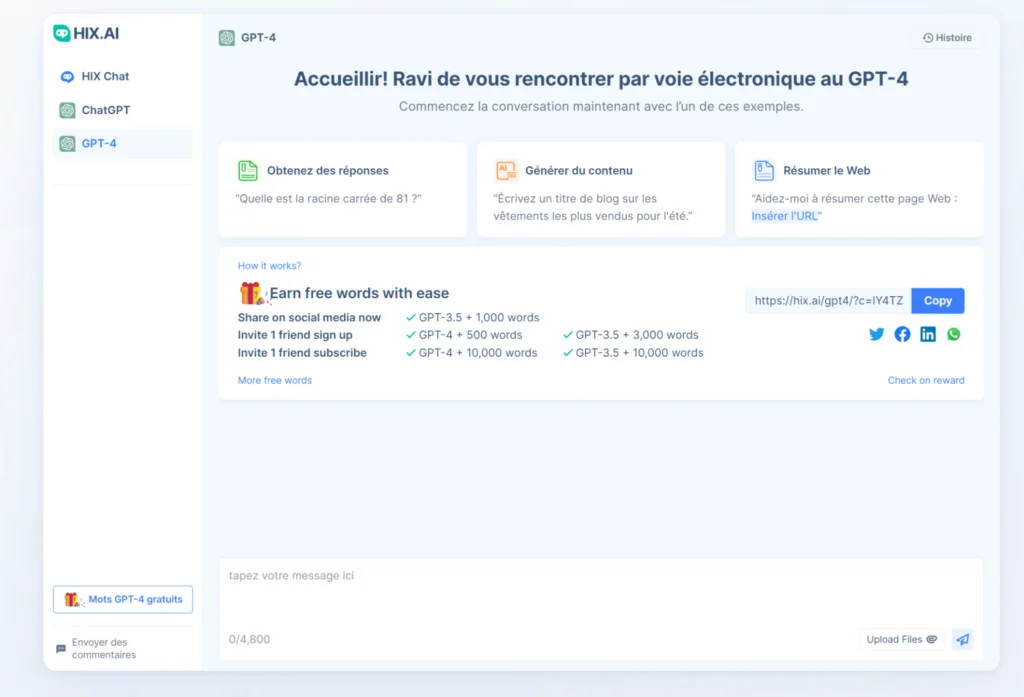Click the orange Générer du contenu AI icon
Screen dimensions: 1024x697
point(506,170)
